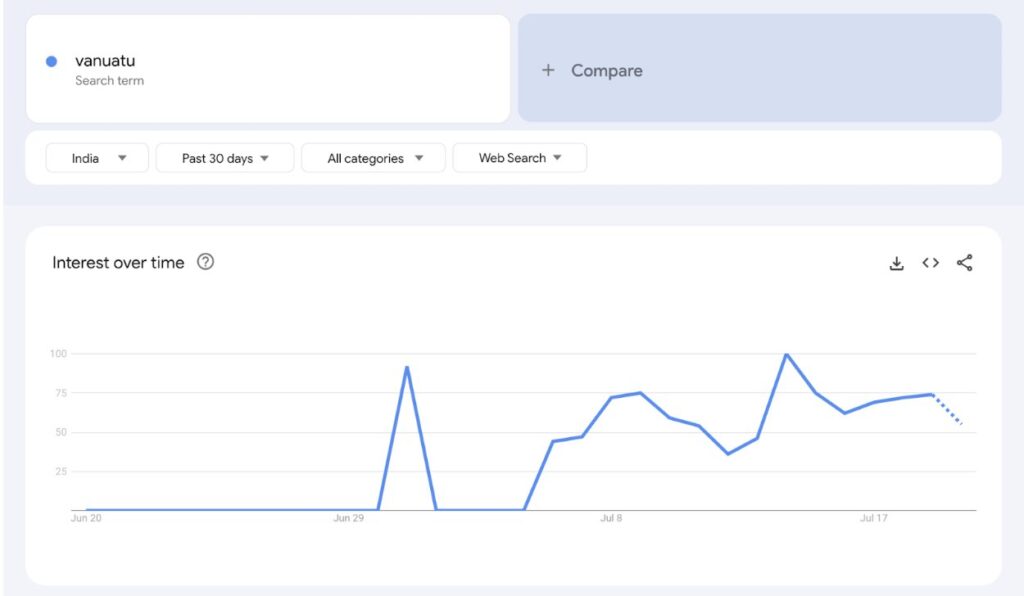
Task: Click the sharp spike just after Jun 29
Action: 407,367
